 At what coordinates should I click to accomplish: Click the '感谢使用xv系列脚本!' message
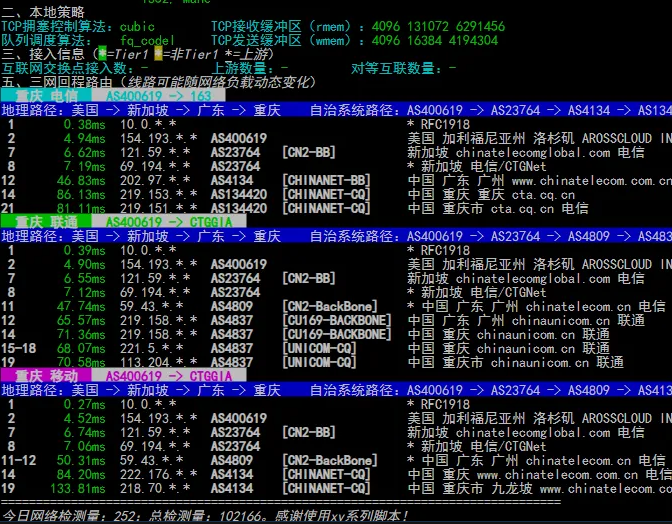coord(342,516)
